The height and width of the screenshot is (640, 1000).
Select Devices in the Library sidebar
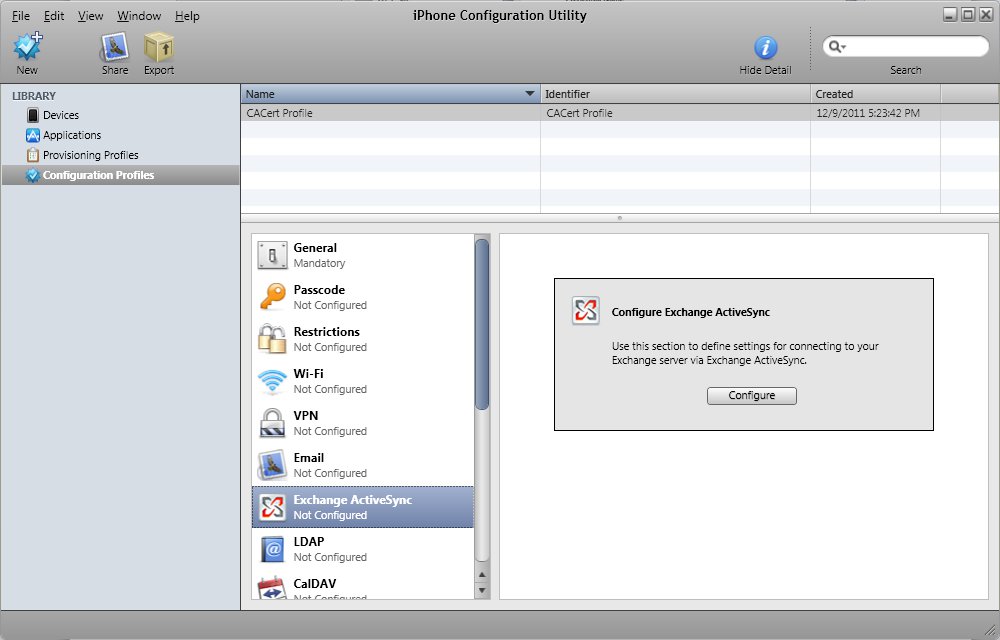click(x=60, y=115)
